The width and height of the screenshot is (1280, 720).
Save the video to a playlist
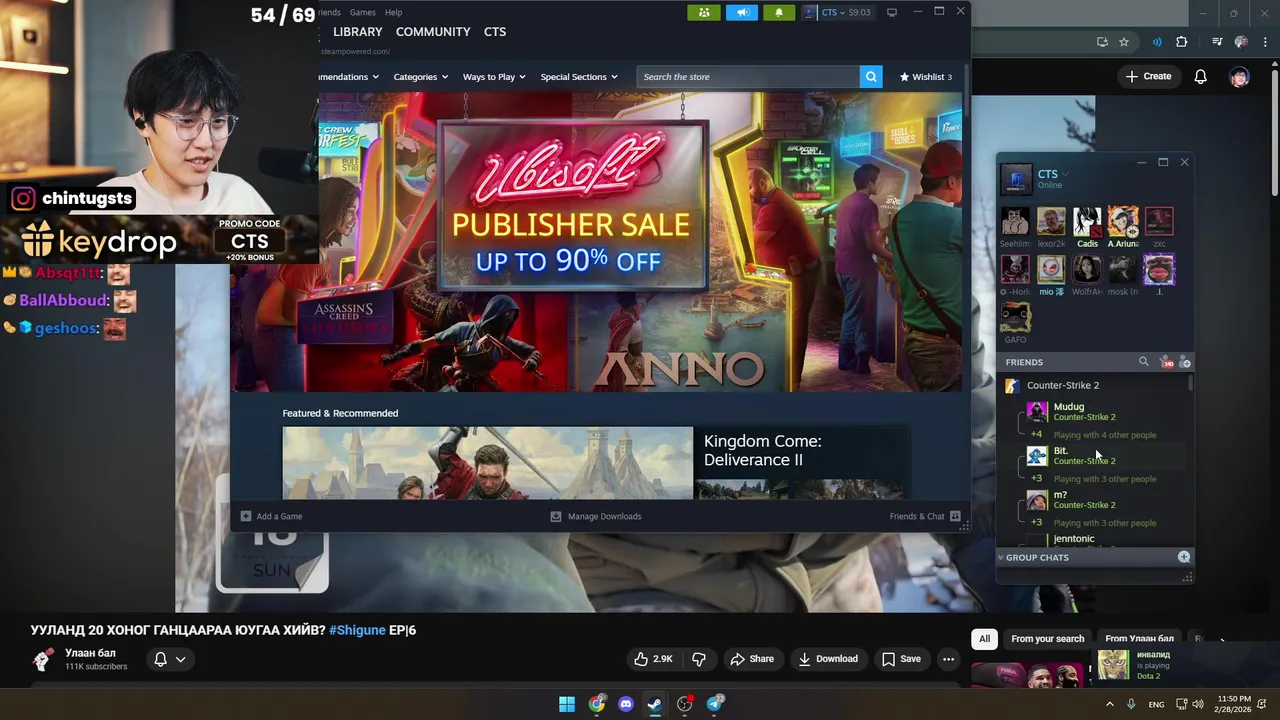point(901,659)
